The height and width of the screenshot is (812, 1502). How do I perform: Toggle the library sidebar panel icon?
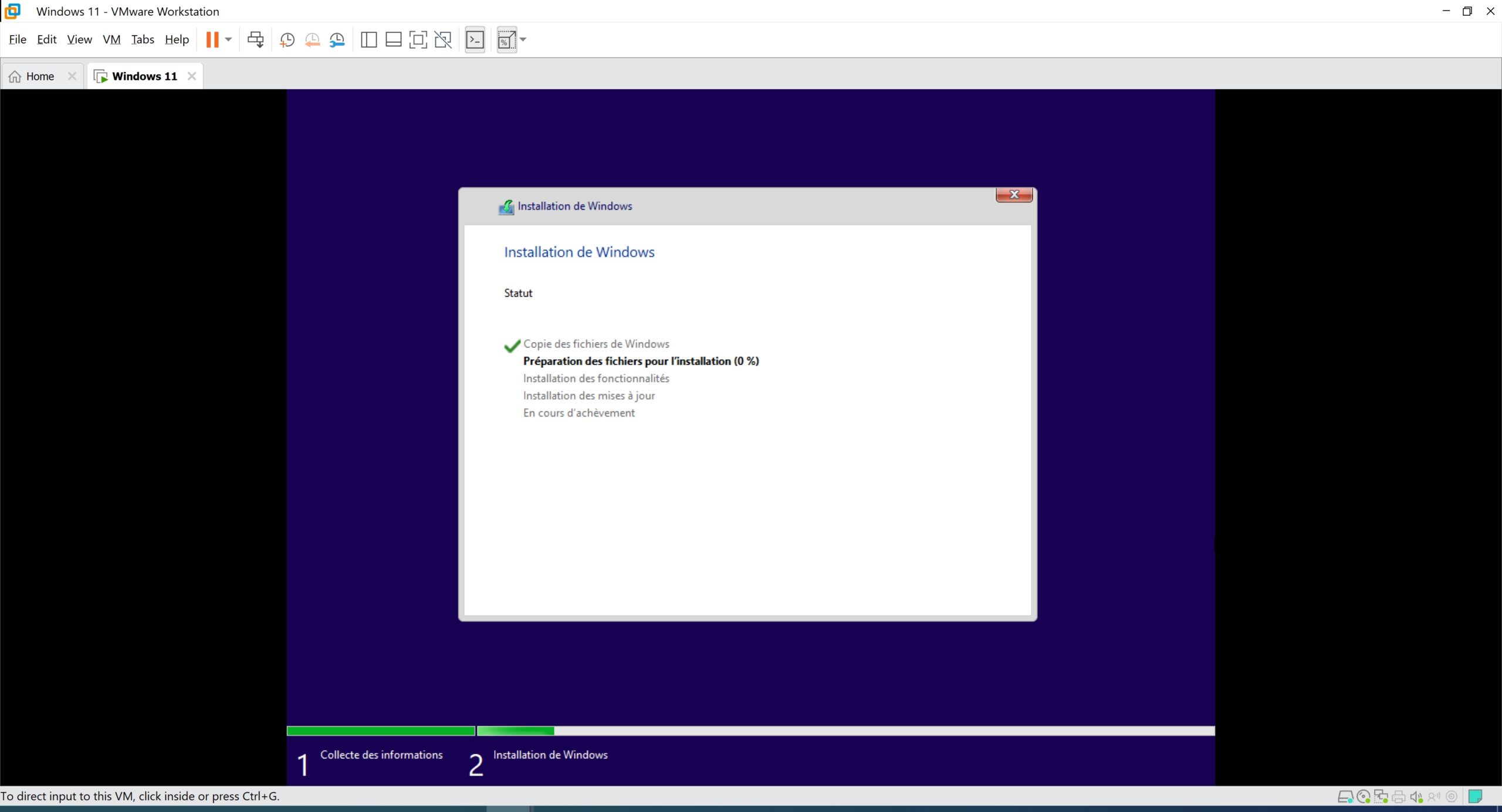[x=368, y=40]
